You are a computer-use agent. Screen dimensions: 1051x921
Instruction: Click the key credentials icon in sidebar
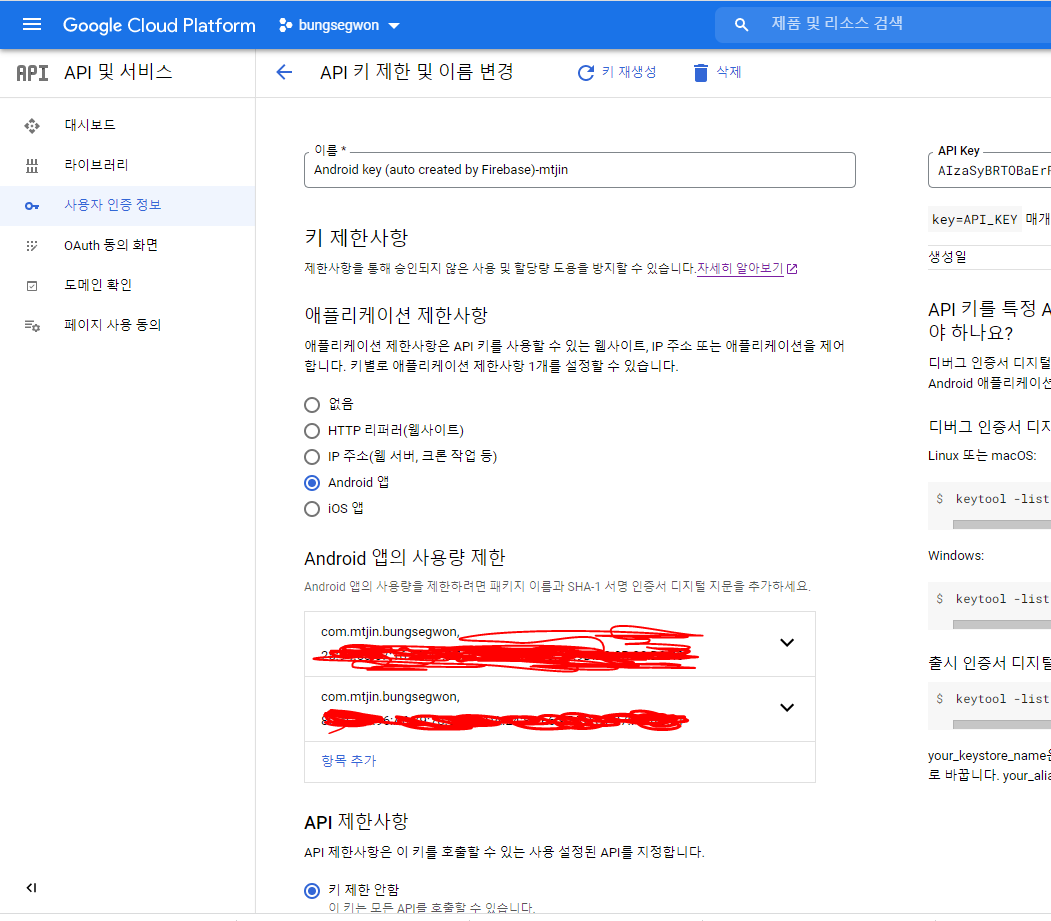32,206
